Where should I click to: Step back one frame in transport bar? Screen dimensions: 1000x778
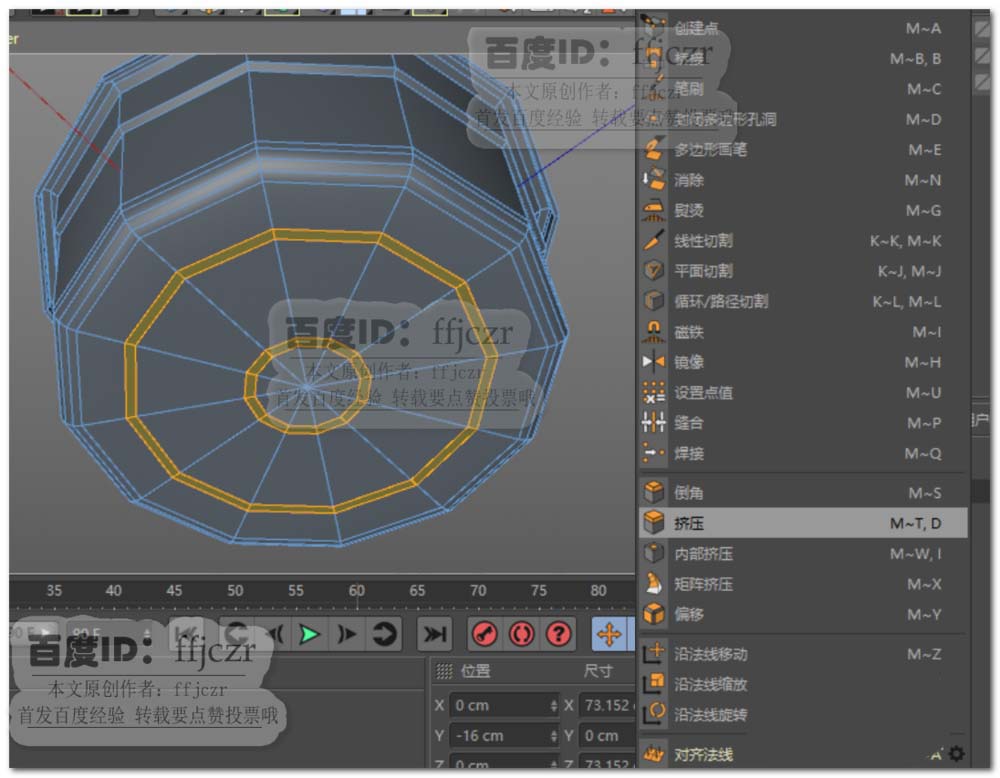276,635
